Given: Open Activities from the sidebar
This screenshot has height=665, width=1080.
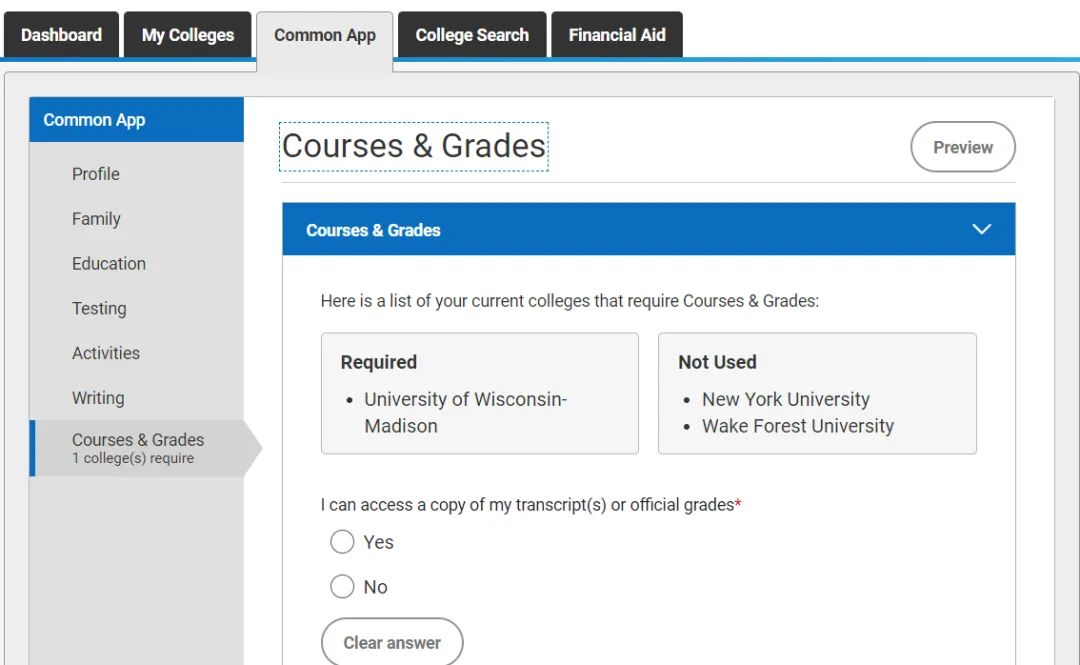Looking at the screenshot, I should pyautogui.click(x=106, y=353).
